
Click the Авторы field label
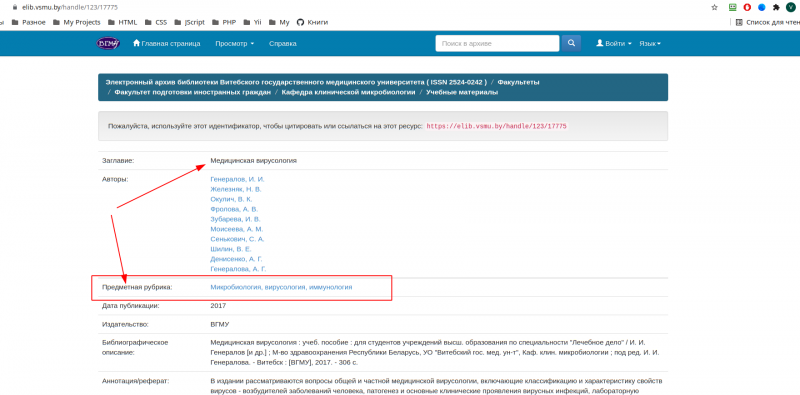(115, 179)
